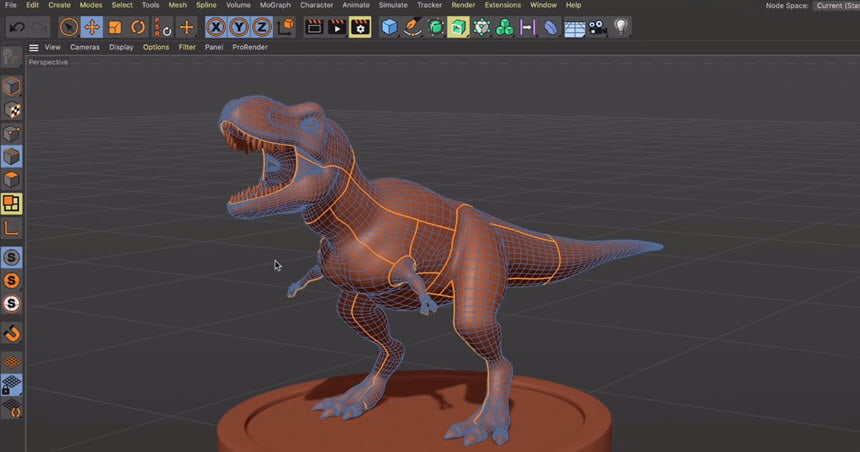Image resolution: width=860 pixels, height=452 pixels.
Task: Click Render to Picture Viewer icon
Action: pyautogui.click(x=337, y=27)
